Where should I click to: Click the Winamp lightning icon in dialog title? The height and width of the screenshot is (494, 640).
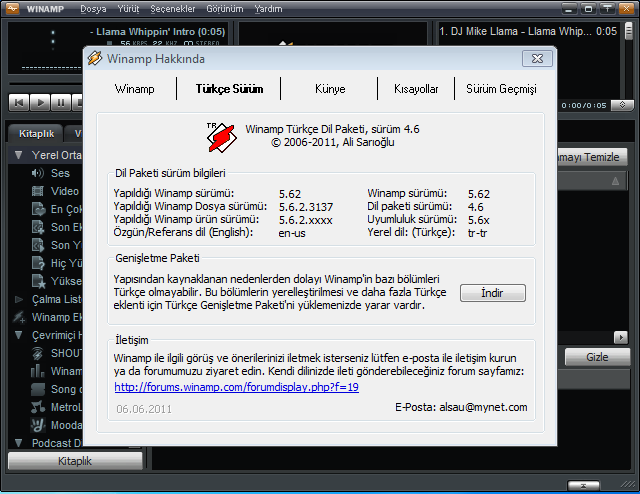pos(95,58)
